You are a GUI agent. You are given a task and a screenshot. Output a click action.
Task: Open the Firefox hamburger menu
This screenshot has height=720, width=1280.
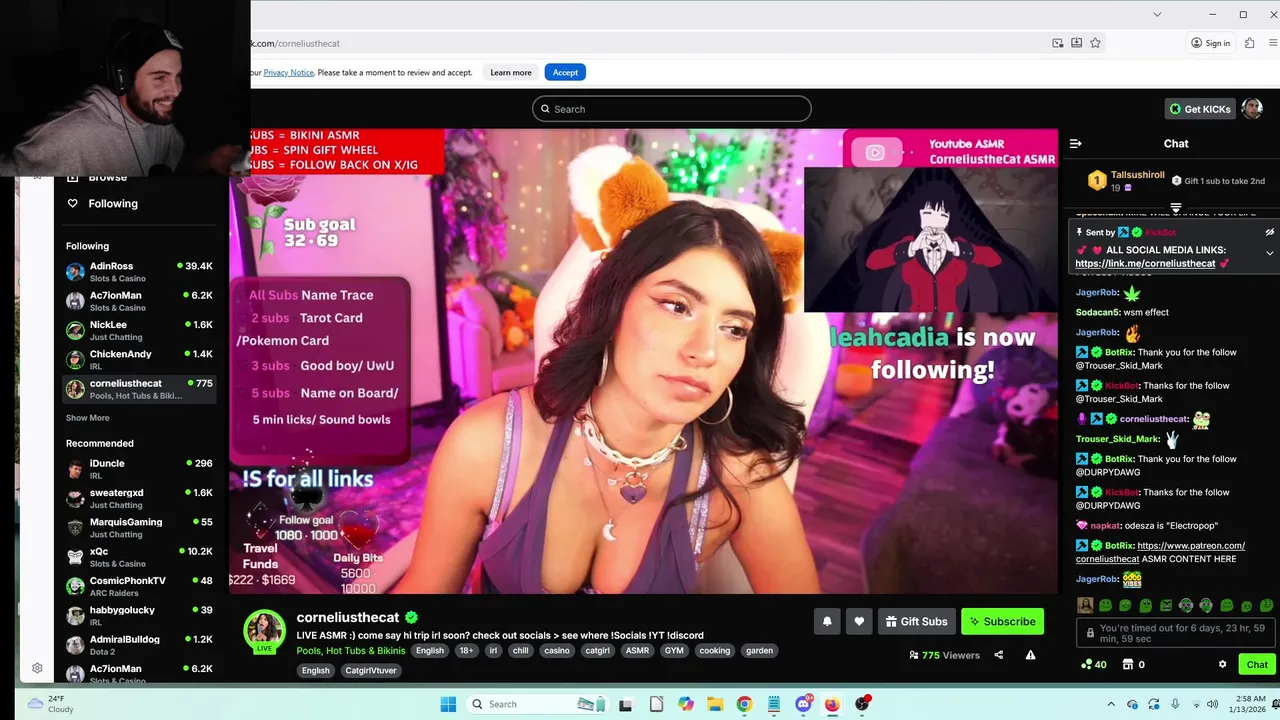click(1273, 43)
